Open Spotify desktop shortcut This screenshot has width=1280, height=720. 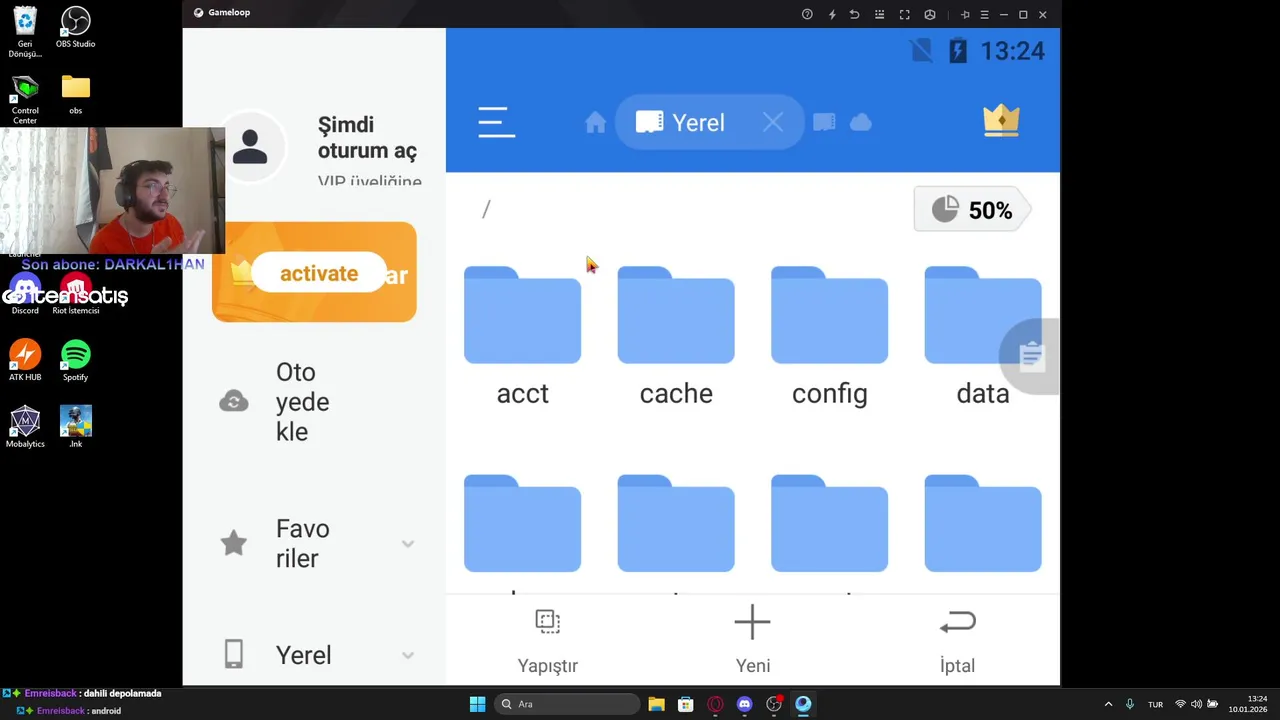tap(75, 361)
